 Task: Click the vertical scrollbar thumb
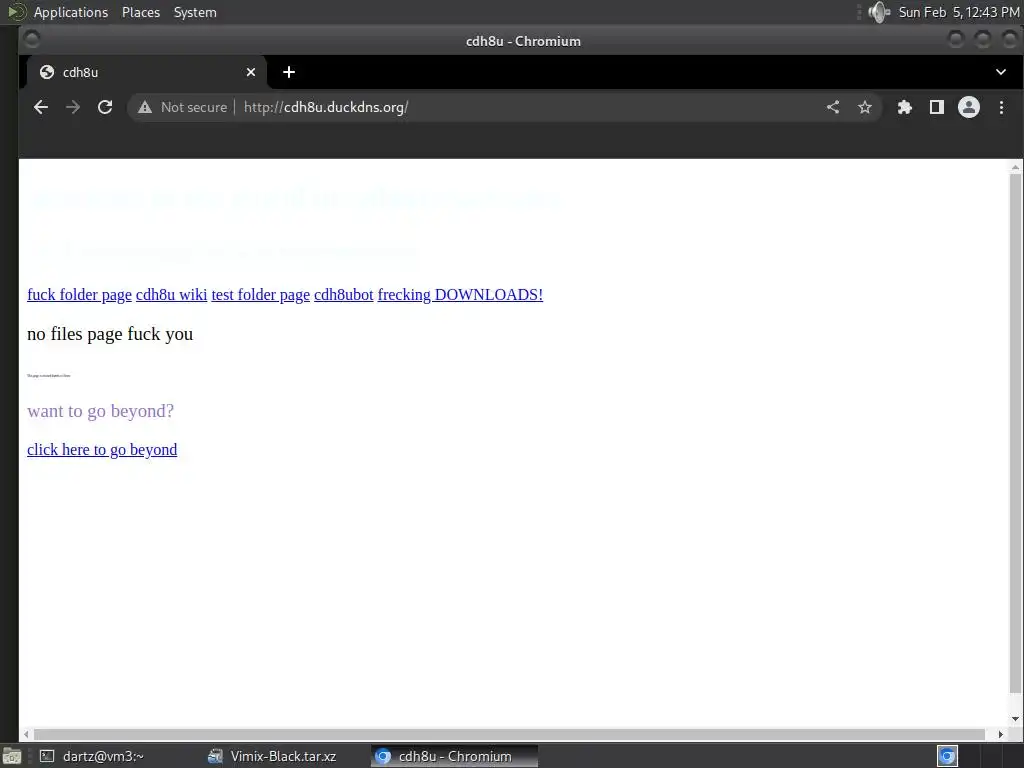[x=1015, y=434]
